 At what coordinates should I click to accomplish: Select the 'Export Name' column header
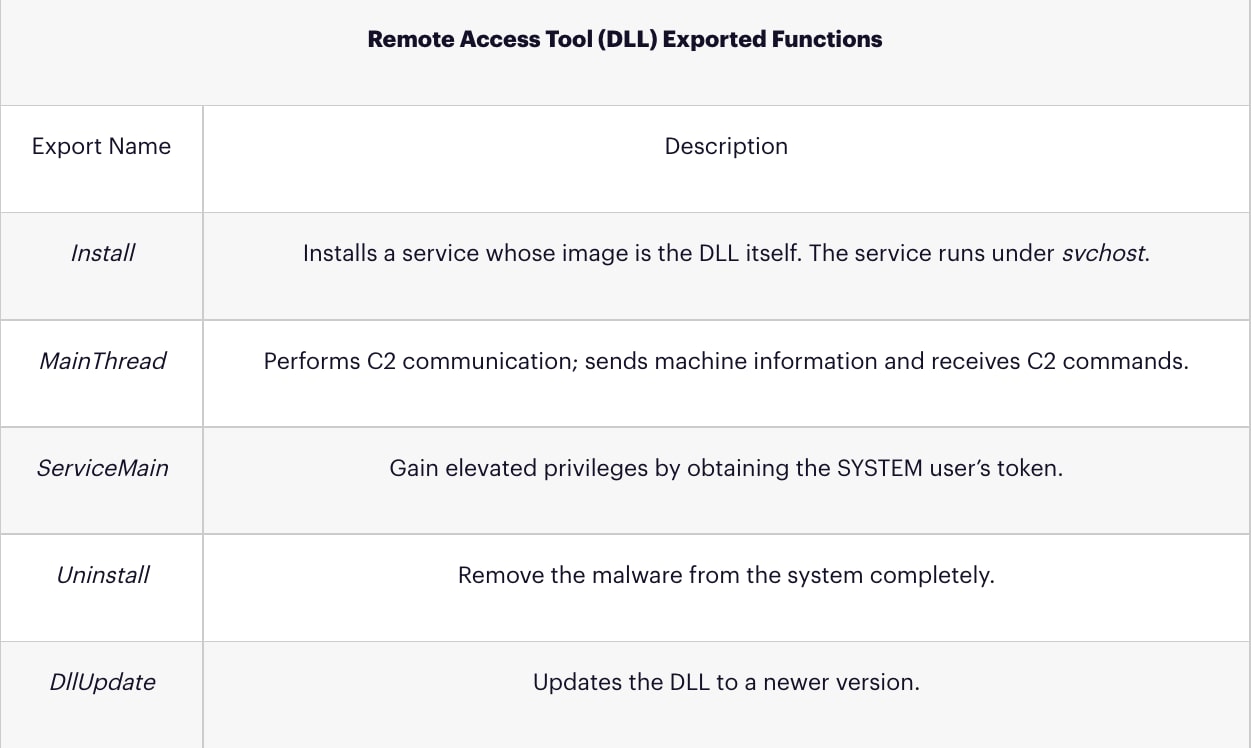[x=101, y=146]
